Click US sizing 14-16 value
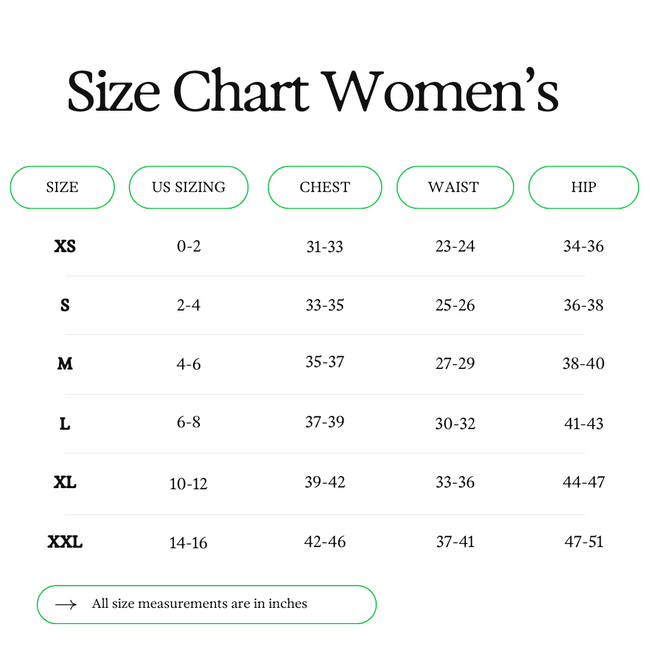This screenshot has height=650, width=650. (x=188, y=543)
